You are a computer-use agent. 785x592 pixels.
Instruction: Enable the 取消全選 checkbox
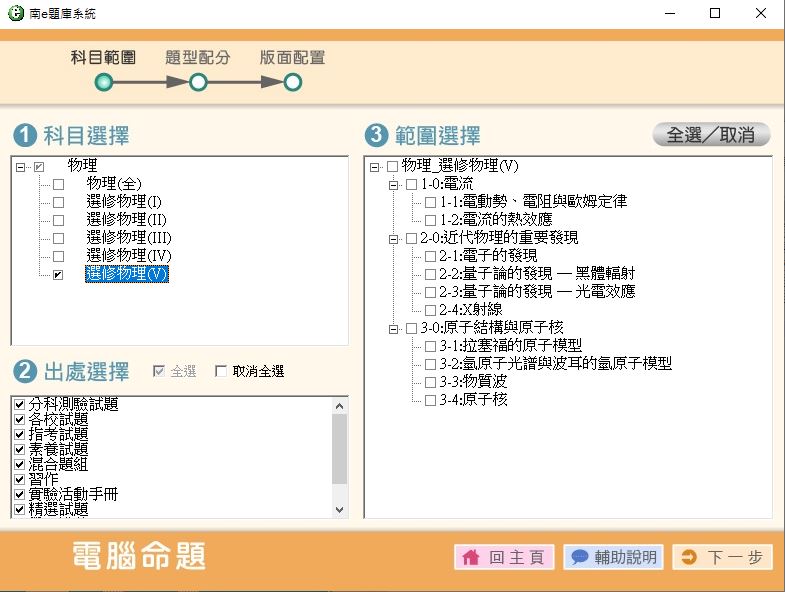pyautogui.click(x=222, y=372)
